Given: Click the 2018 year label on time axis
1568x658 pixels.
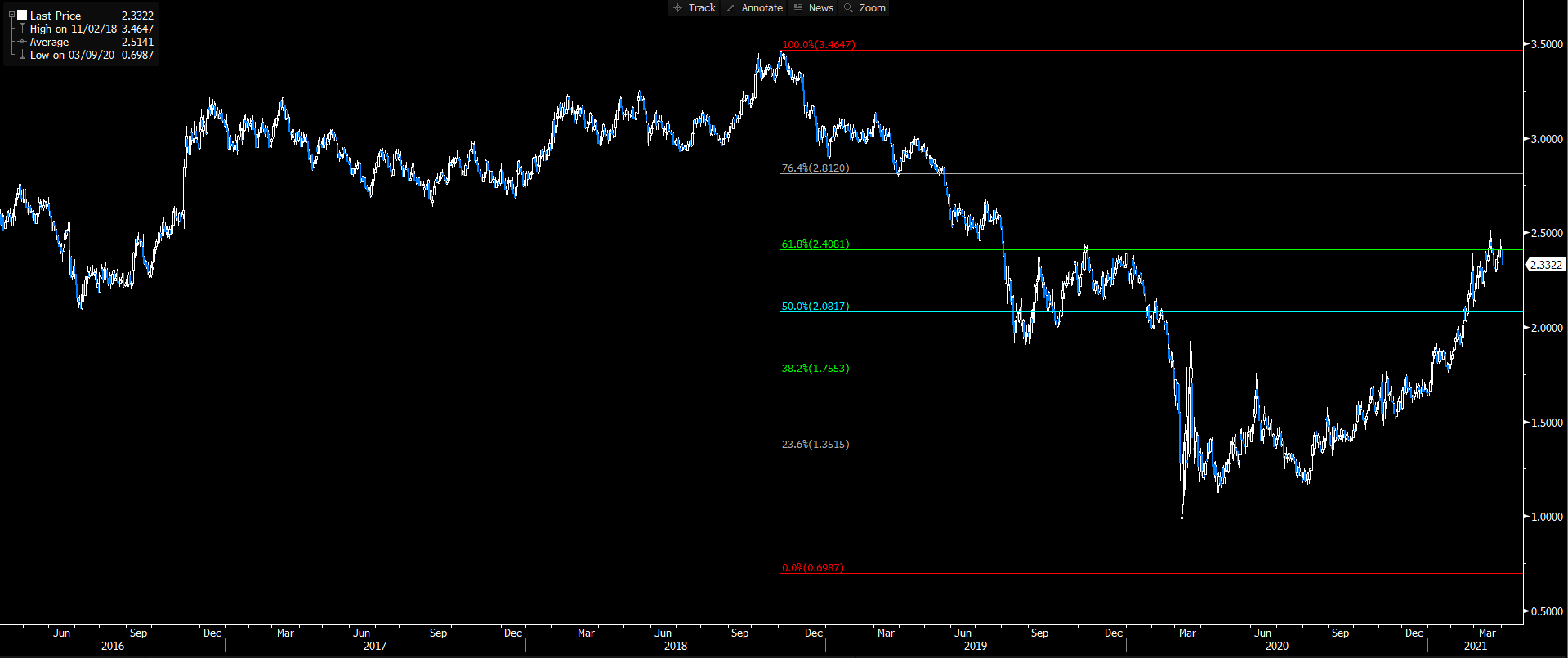Looking at the screenshot, I should 676,647.
